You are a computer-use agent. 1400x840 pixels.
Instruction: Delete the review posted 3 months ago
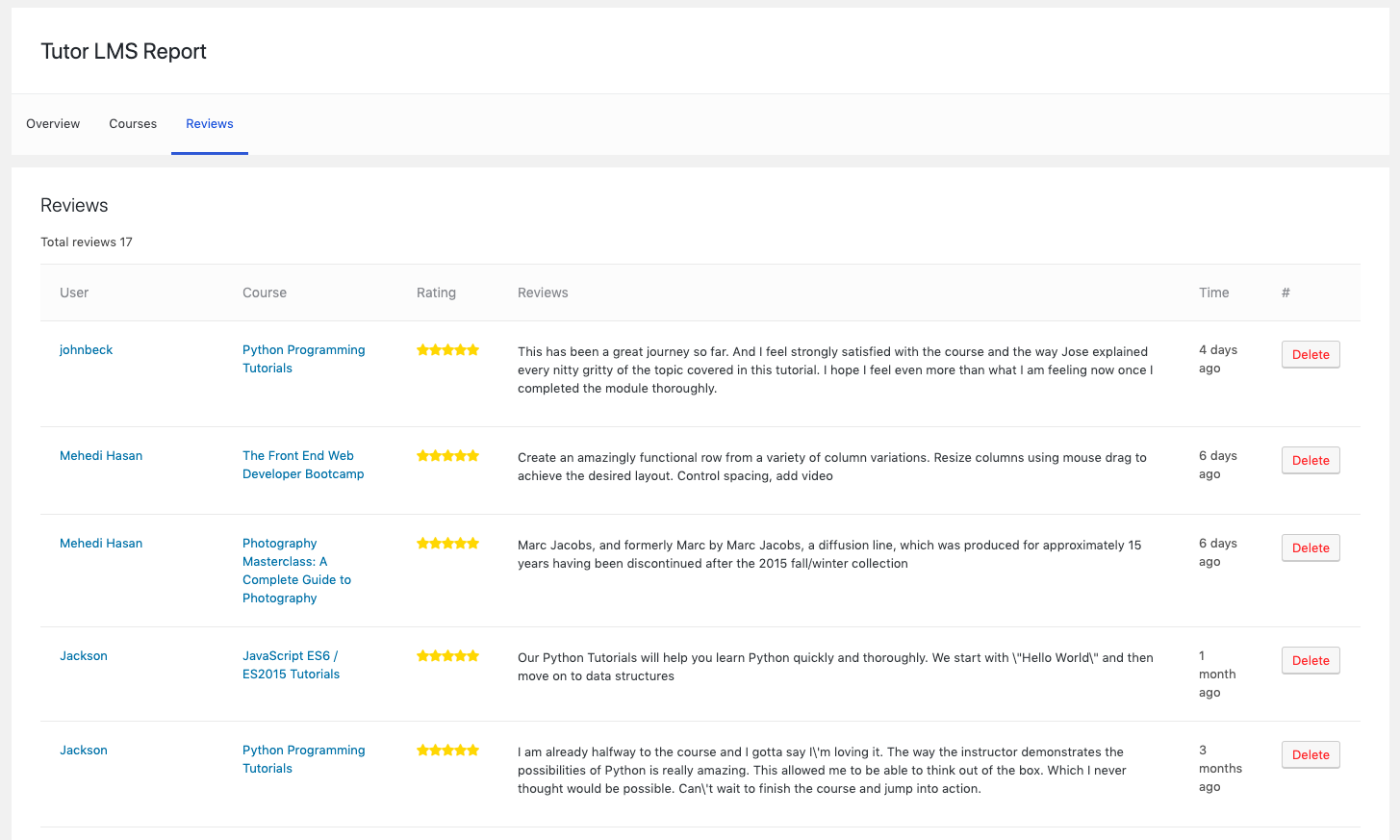point(1311,754)
